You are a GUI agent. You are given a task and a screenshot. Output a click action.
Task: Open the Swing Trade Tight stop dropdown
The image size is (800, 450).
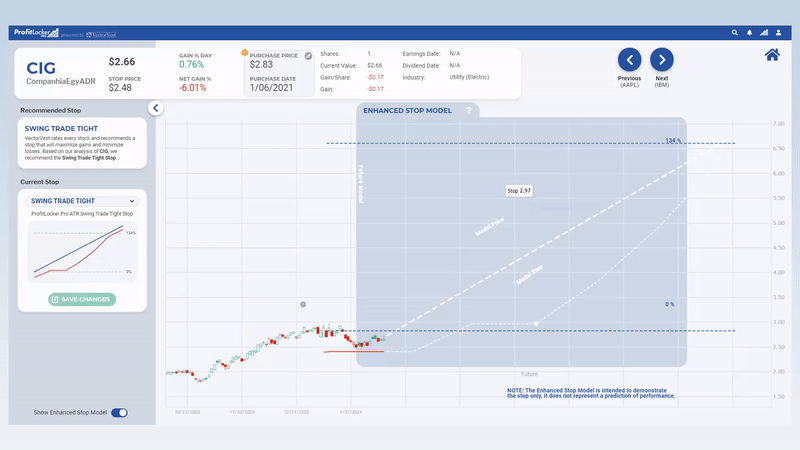tap(82, 201)
